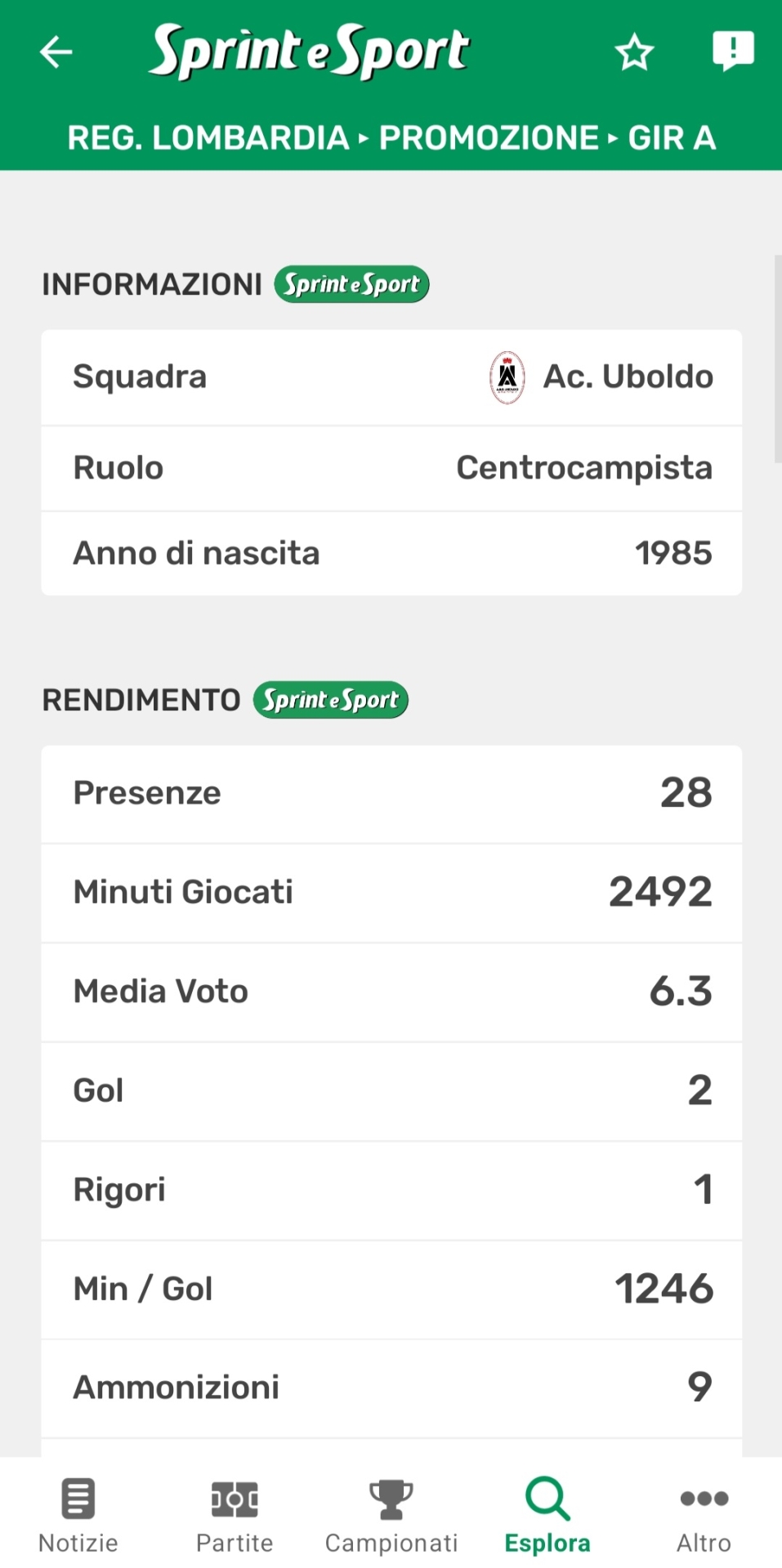Tap the Sprint e Sport badge beside RENDIMENTO
Screen dimensions: 782x1568
click(x=330, y=700)
